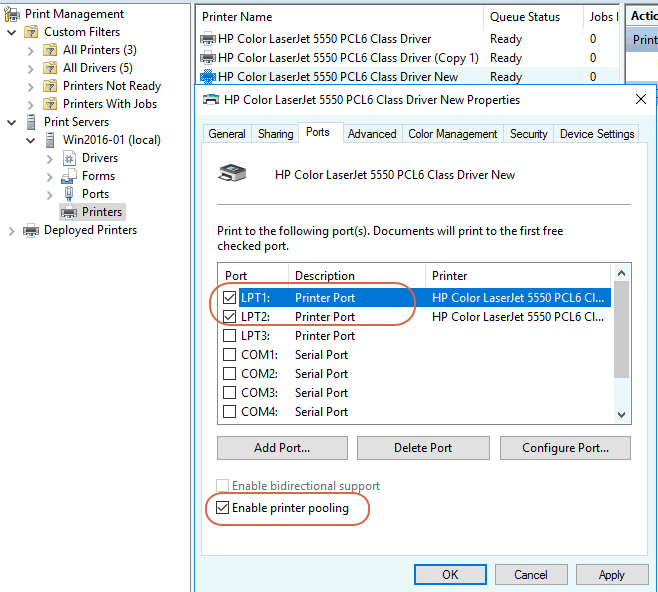The height and width of the screenshot is (592, 658).
Task: Check the COM2 serial port checkbox
Action: pyautogui.click(x=230, y=373)
